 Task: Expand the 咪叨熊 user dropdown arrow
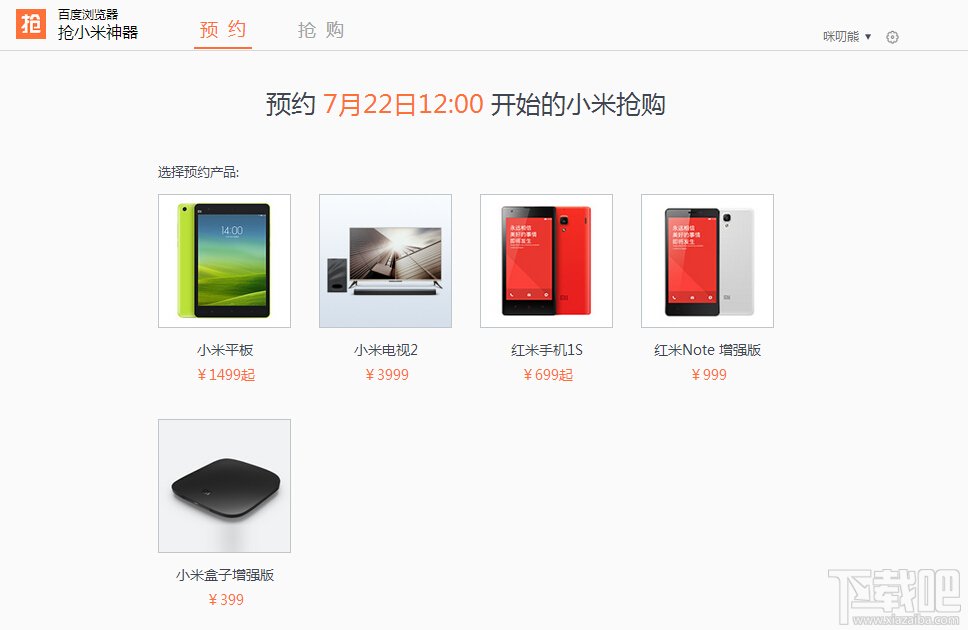(868, 36)
